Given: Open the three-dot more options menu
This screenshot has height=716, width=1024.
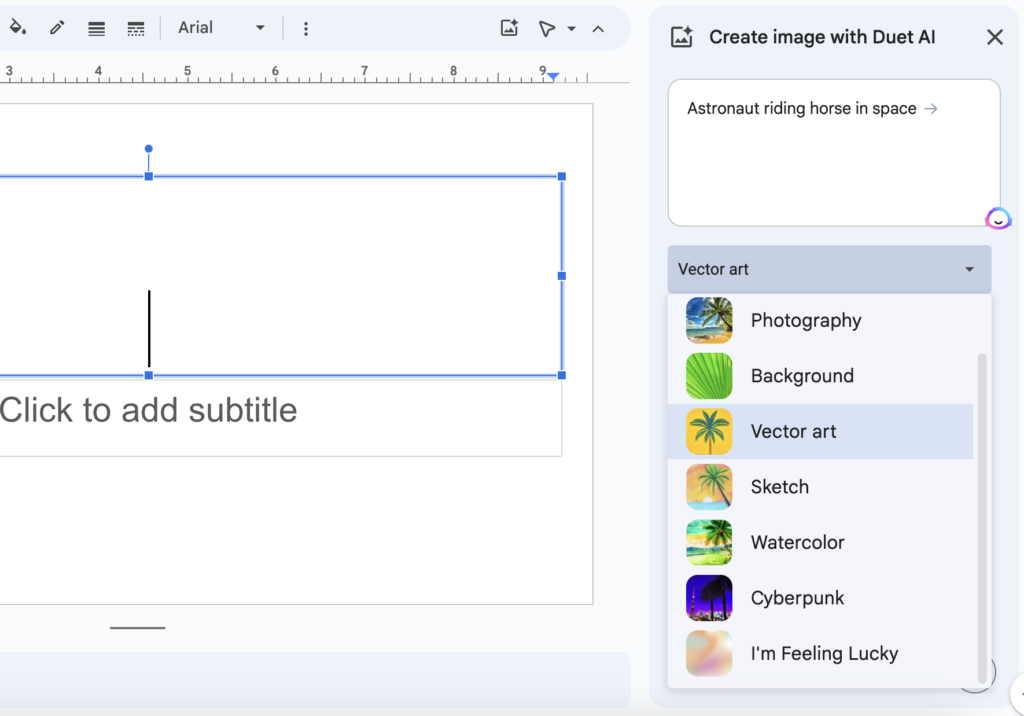Looking at the screenshot, I should coord(306,28).
